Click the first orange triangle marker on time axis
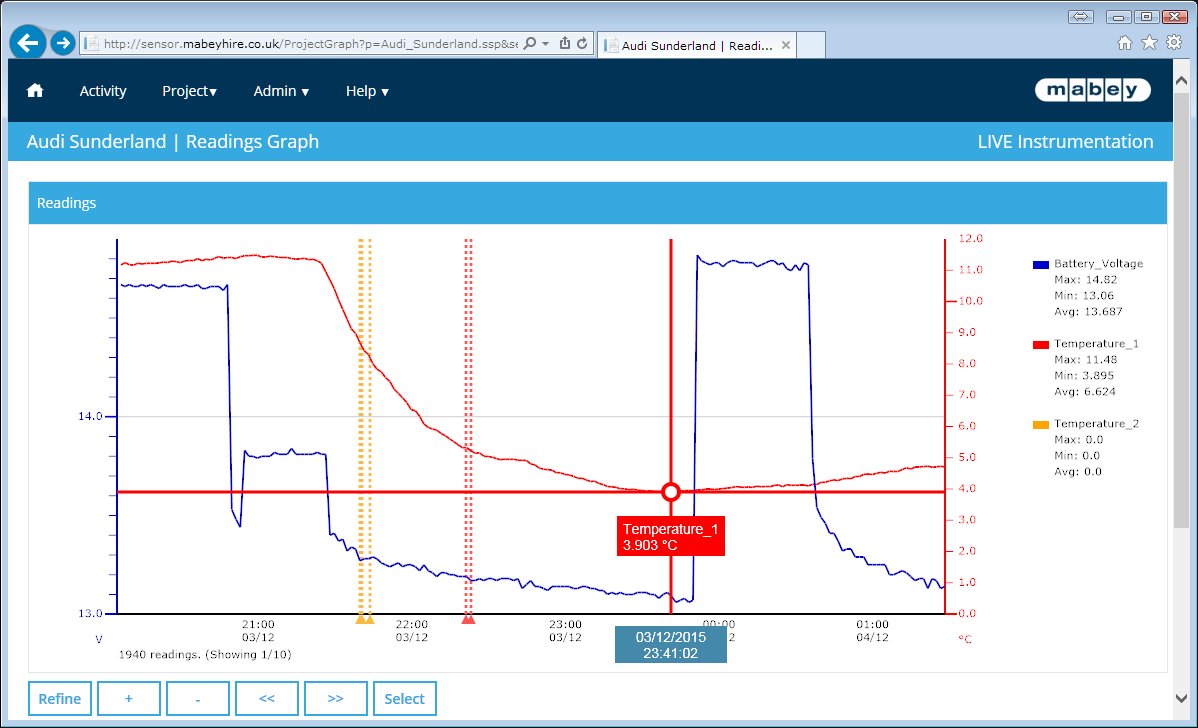 tap(361, 618)
